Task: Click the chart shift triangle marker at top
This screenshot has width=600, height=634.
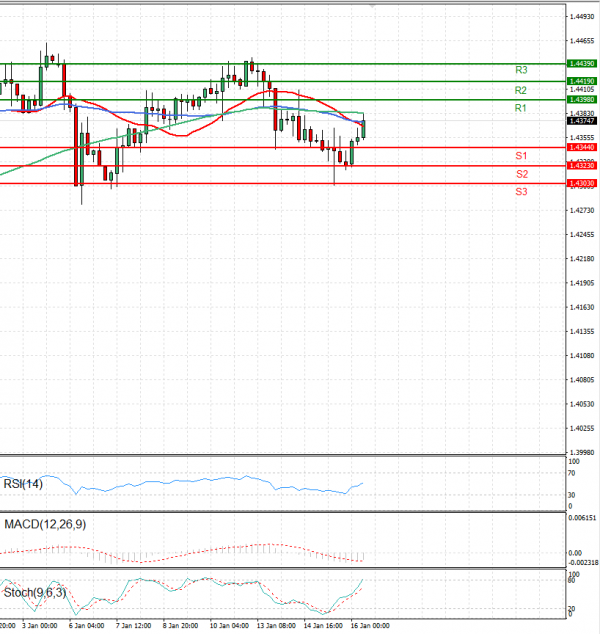Action: (373, 6)
